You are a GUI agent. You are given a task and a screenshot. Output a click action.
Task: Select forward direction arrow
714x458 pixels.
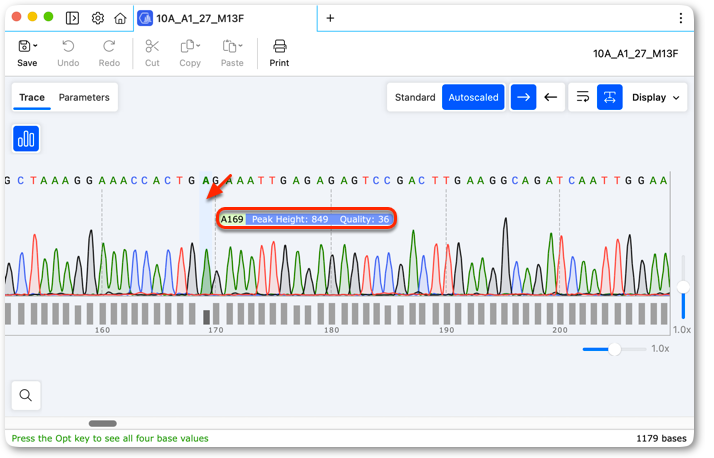tap(523, 97)
